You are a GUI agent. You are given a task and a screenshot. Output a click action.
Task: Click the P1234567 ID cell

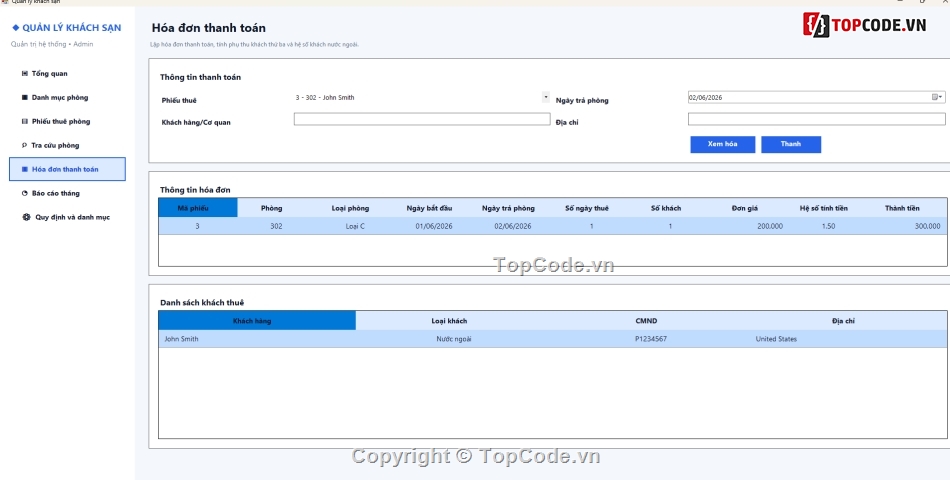pos(651,339)
